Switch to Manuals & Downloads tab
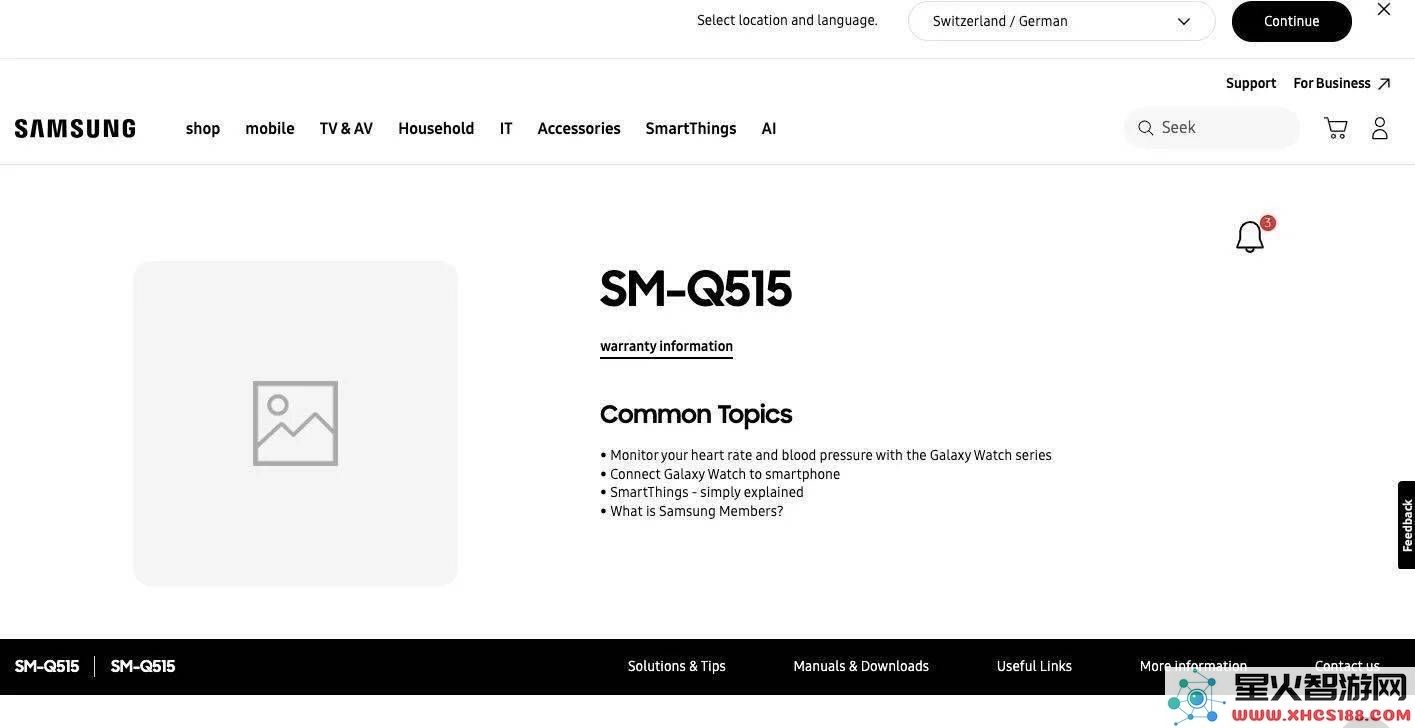Image resolution: width=1415 pixels, height=728 pixels. (x=861, y=666)
